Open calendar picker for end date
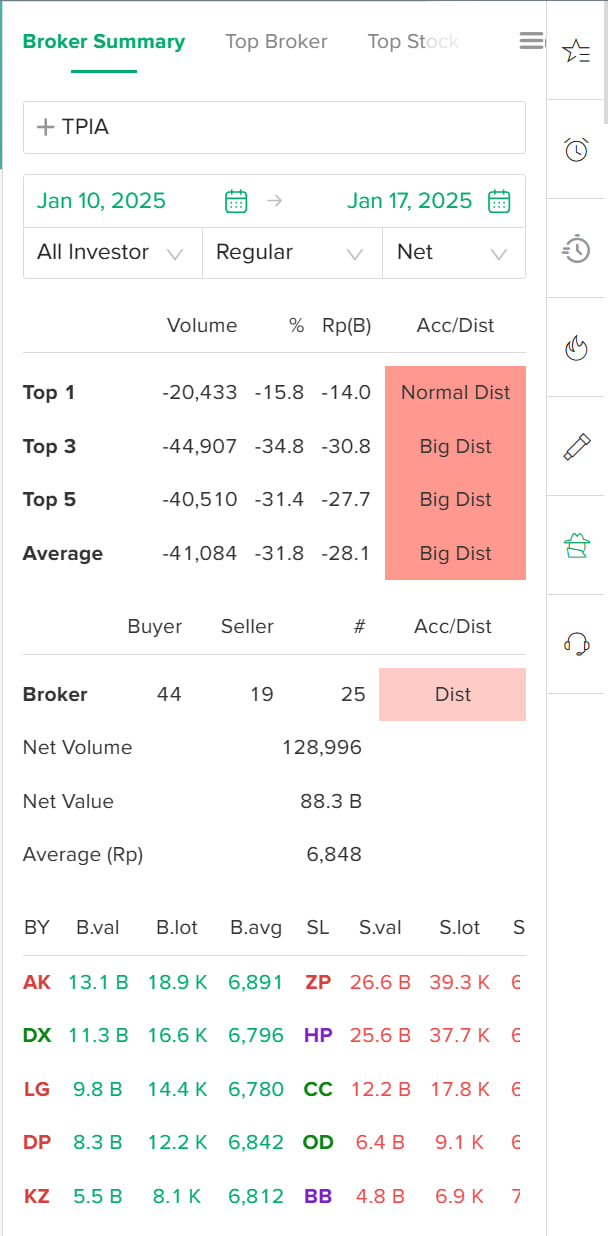Screen dimensions: 608x1236 [x=497, y=200]
